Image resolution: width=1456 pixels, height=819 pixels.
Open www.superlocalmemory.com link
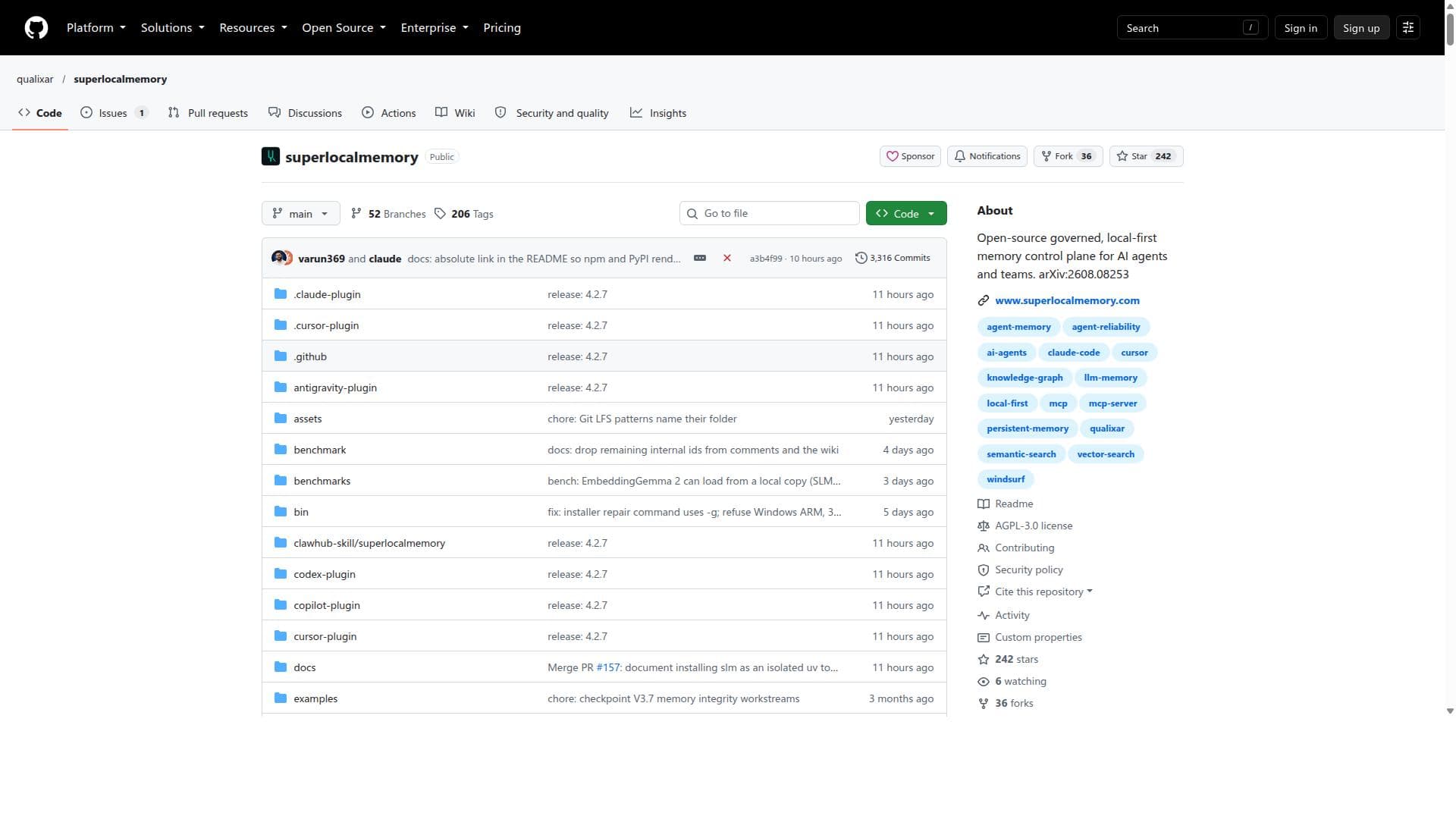pos(1067,301)
